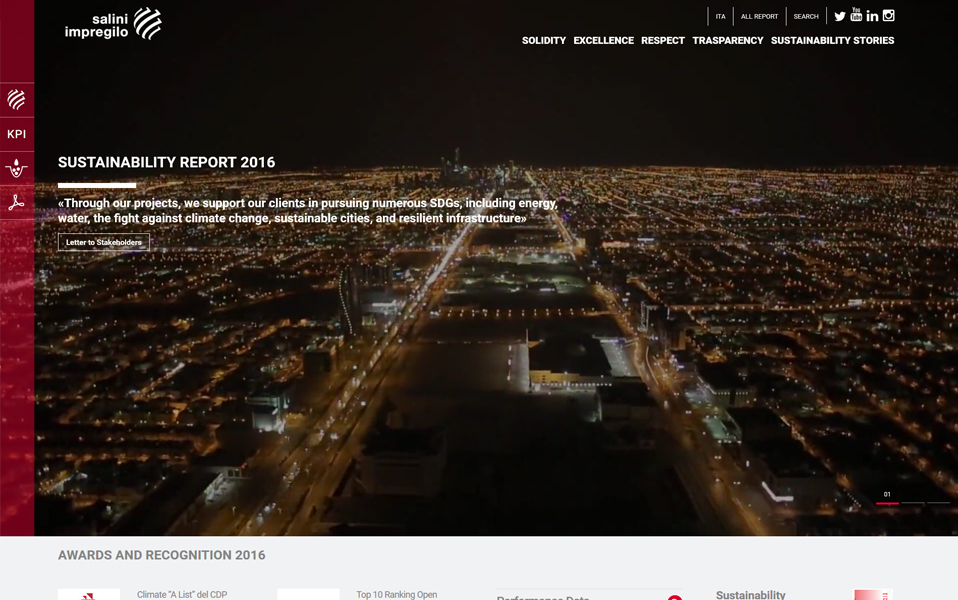
Task: Open Climate "A List" del CDP award
Action: (182, 594)
